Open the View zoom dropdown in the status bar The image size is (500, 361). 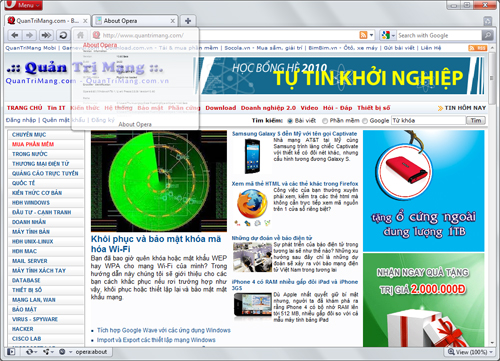click(x=491, y=352)
